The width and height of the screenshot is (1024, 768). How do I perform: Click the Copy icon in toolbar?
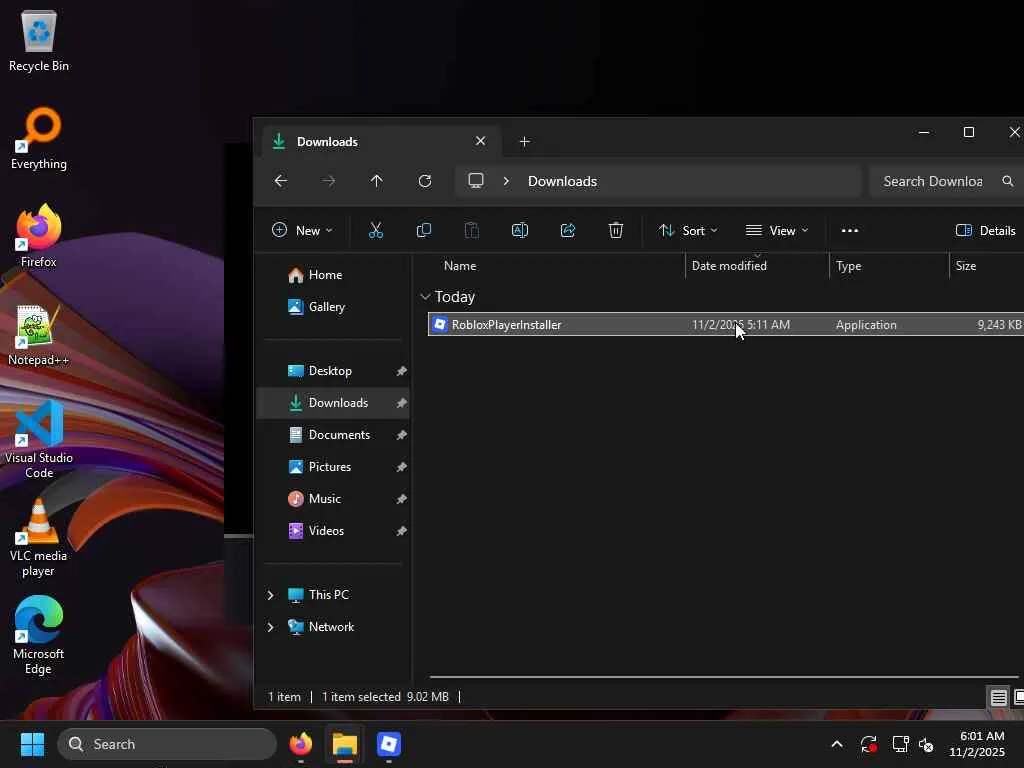pos(424,231)
